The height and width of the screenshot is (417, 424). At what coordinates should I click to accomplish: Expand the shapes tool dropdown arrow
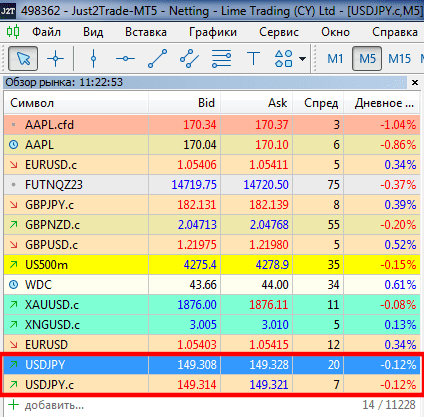[x=302, y=59]
